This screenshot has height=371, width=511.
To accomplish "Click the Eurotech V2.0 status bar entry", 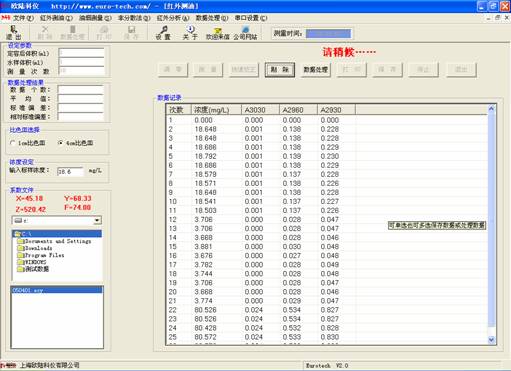I will [x=327, y=366].
